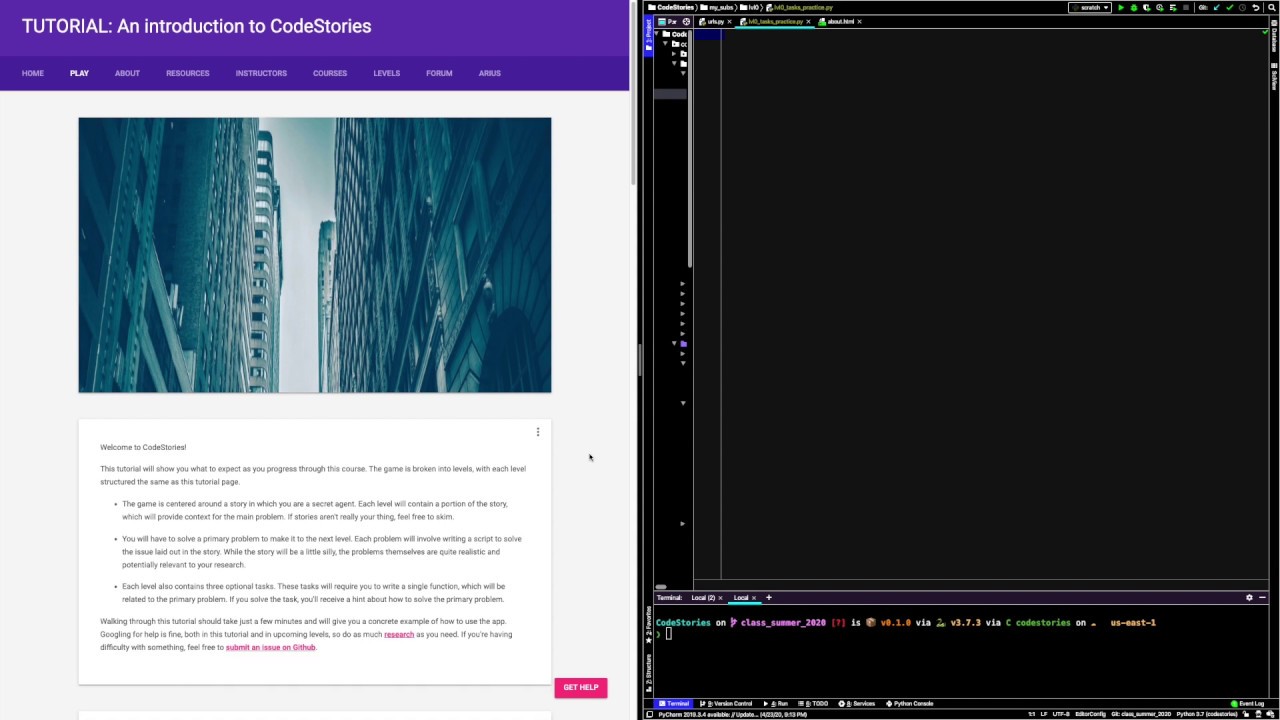Open the Python Console tool window
The height and width of the screenshot is (720, 1280).
pyautogui.click(x=910, y=703)
